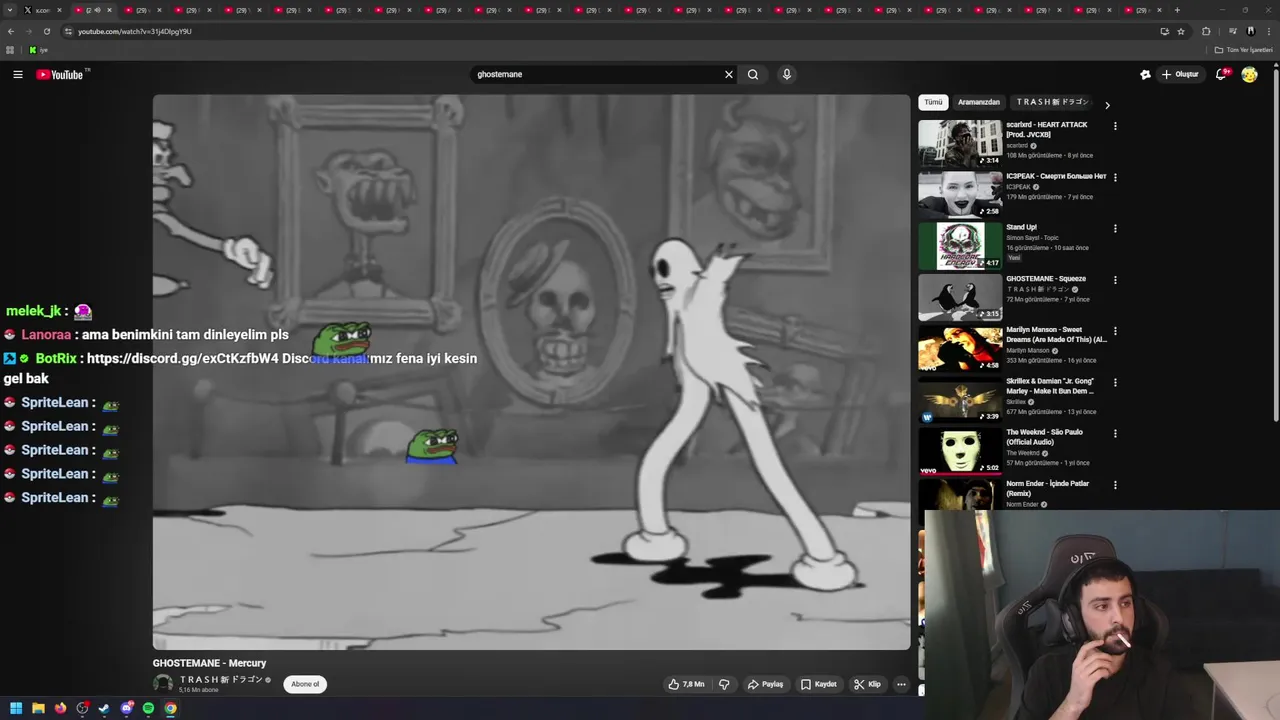
Task: Open a new browser tab with plus
Action: point(1177,10)
